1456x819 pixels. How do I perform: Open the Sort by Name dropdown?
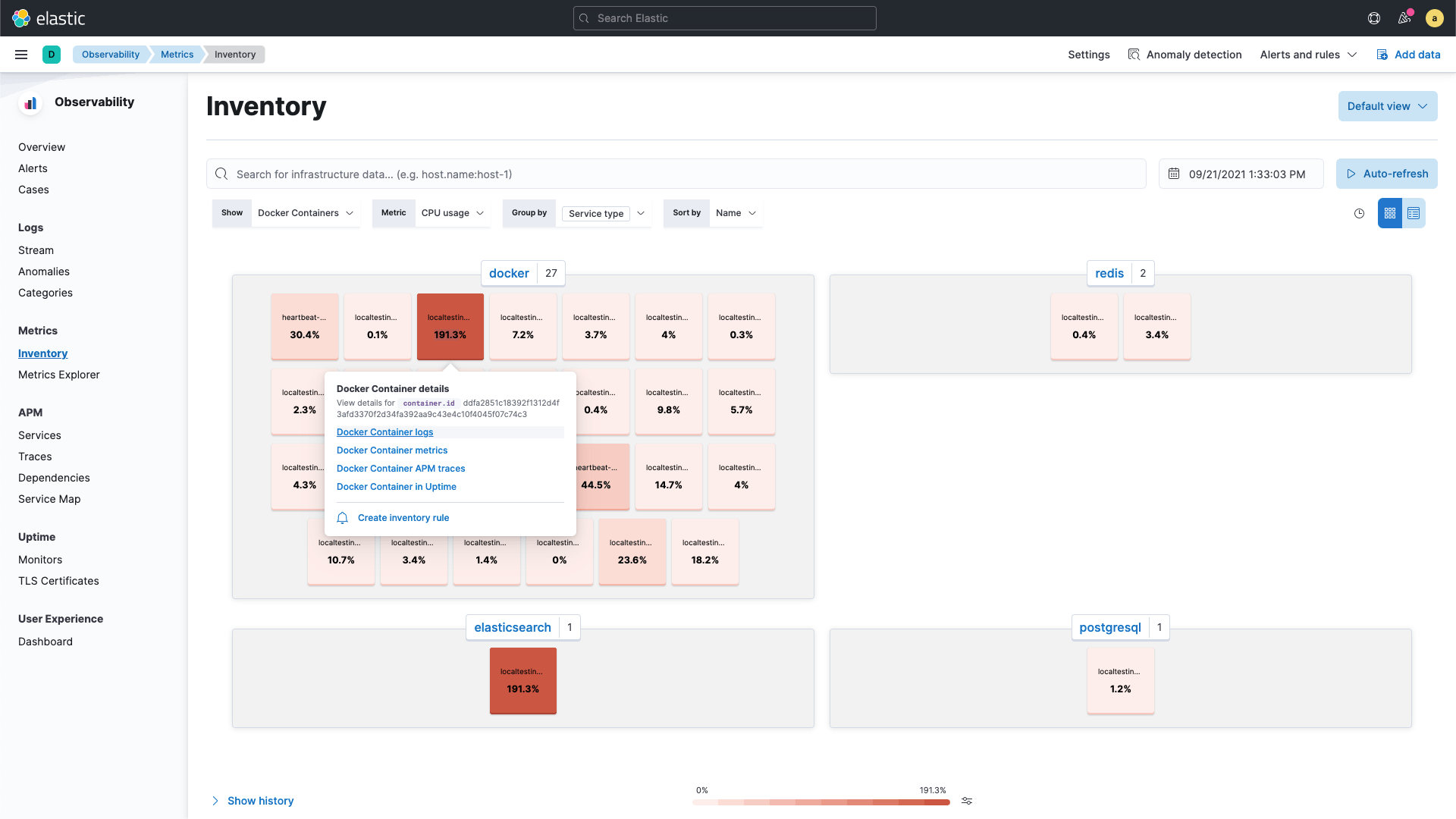tap(736, 213)
